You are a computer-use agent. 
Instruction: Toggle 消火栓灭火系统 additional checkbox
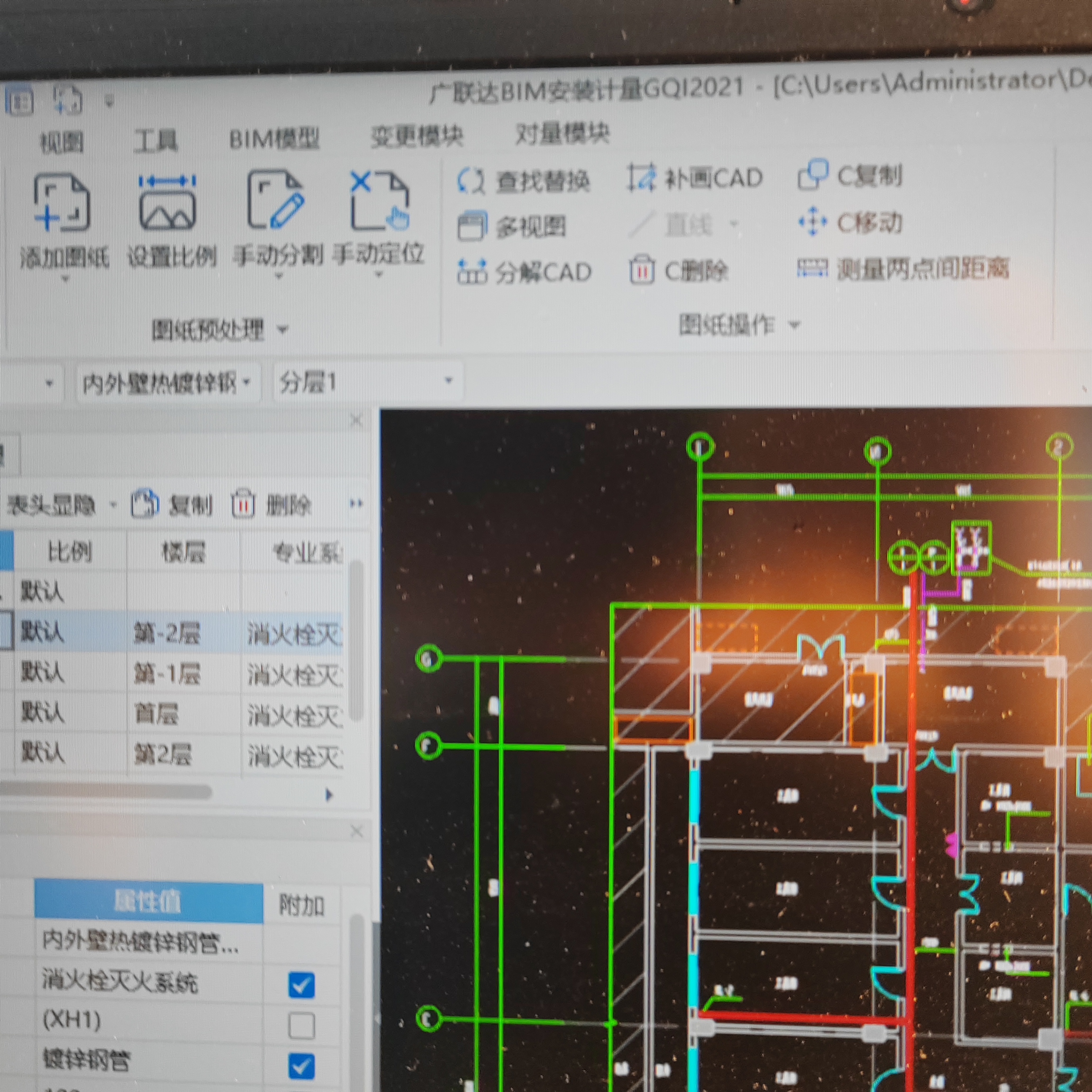[x=301, y=985]
